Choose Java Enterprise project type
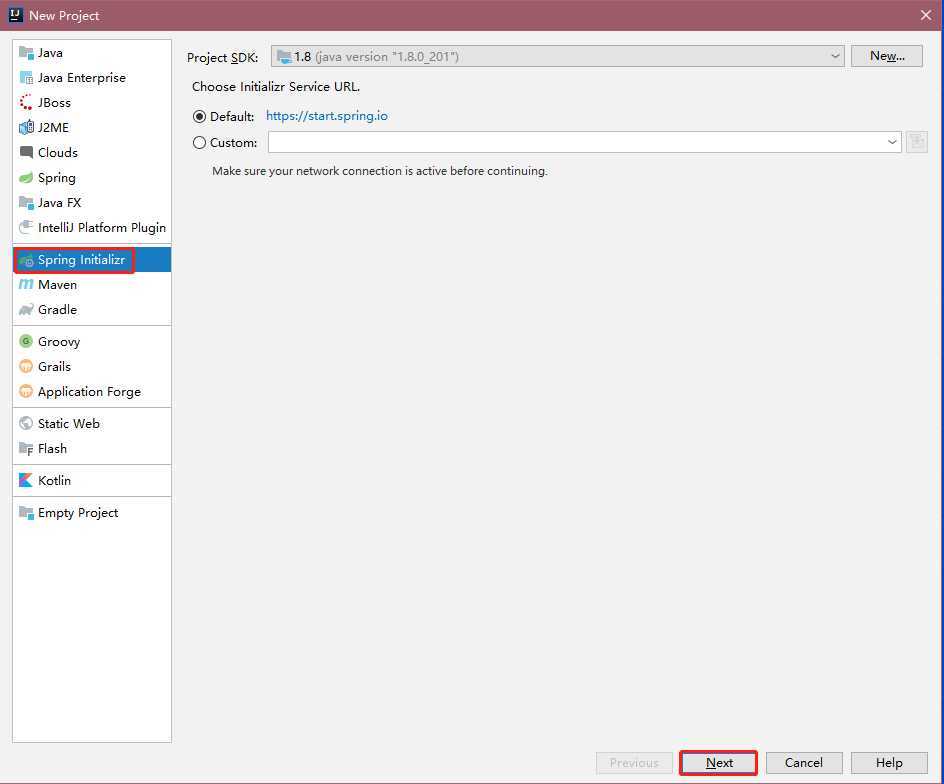This screenshot has width=944, height=784. [92, 78]
